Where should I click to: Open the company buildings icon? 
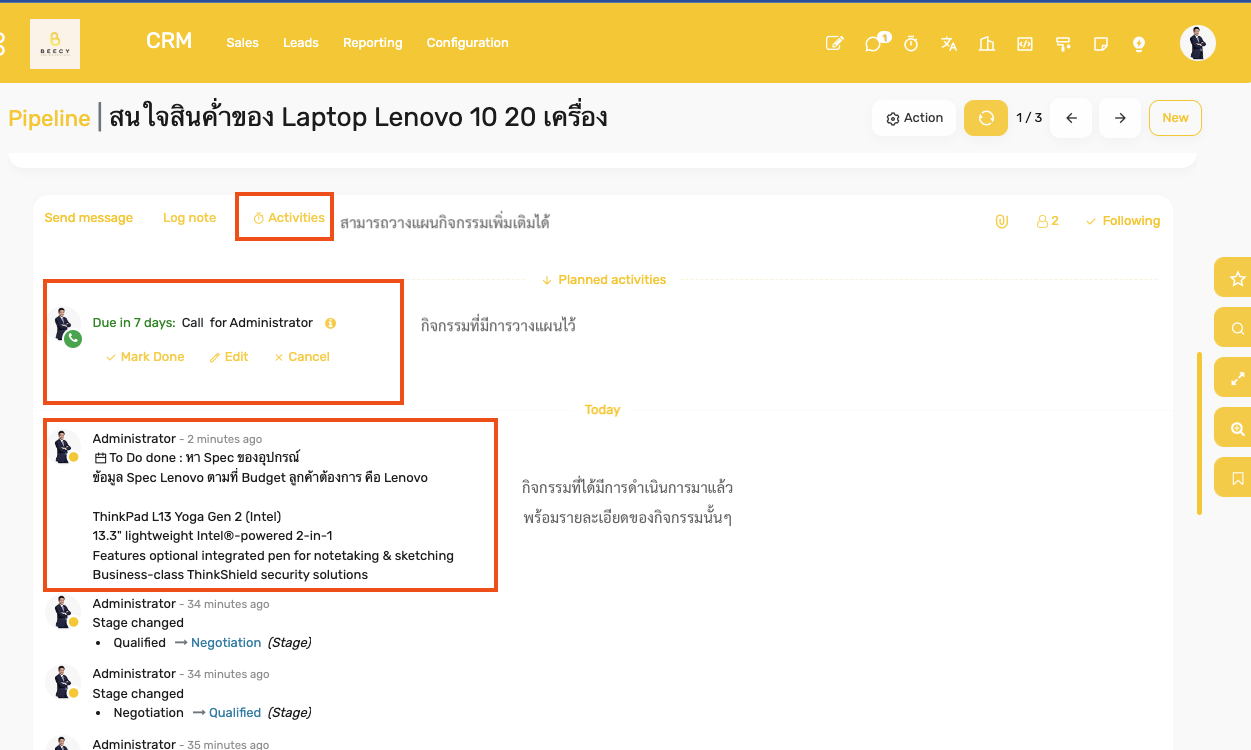(x=987, y=43)
